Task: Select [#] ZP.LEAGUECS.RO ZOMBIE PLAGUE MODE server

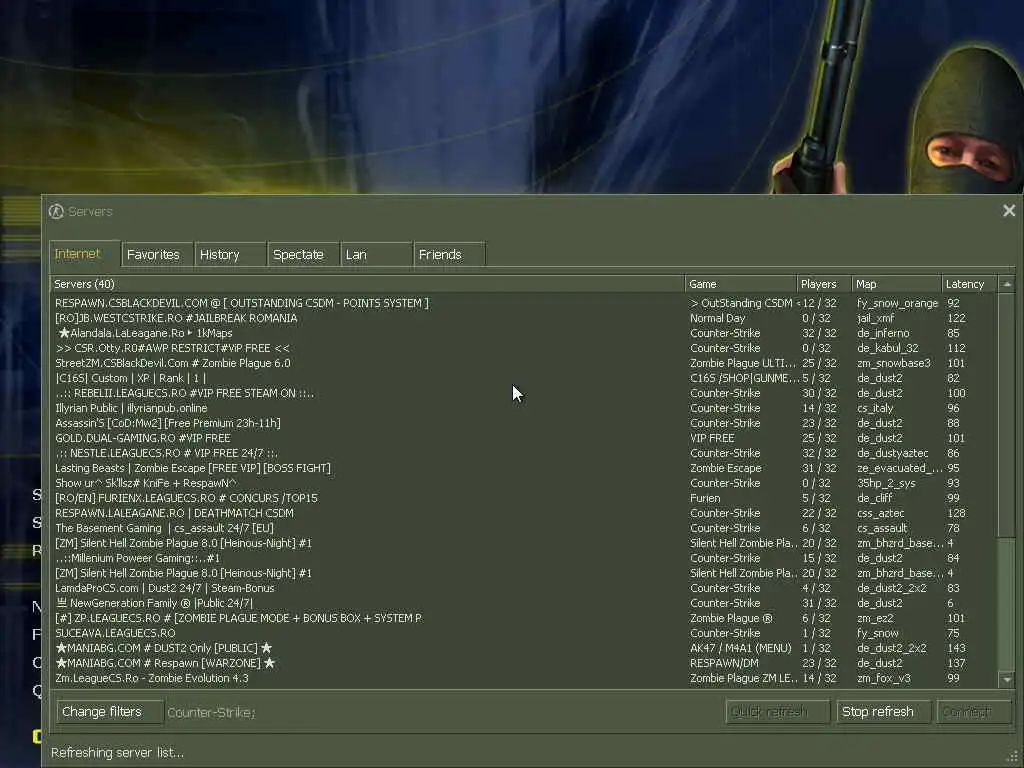Action: point(526,618)
